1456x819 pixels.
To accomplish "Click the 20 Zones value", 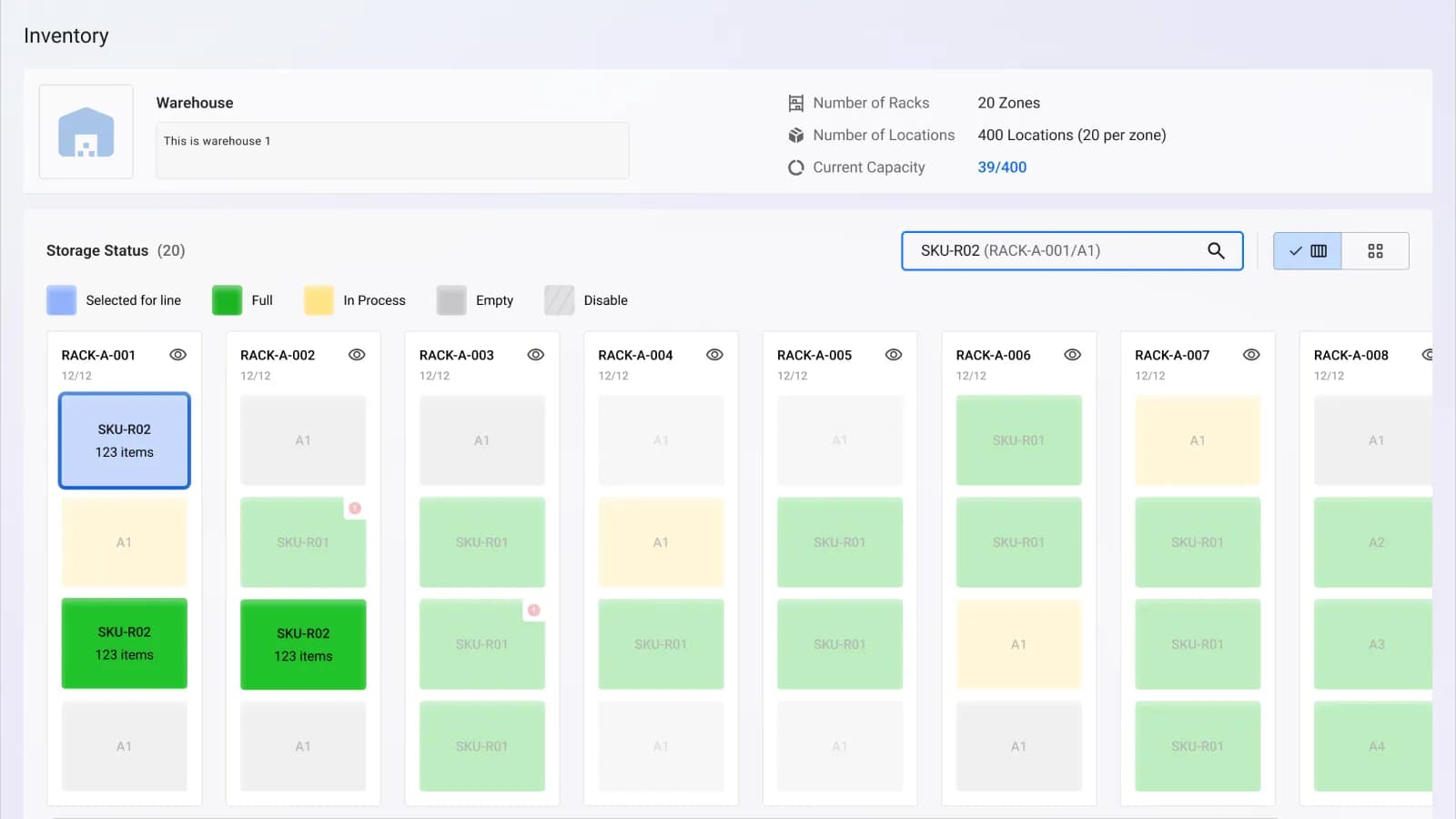I will tap(1008, 103).
